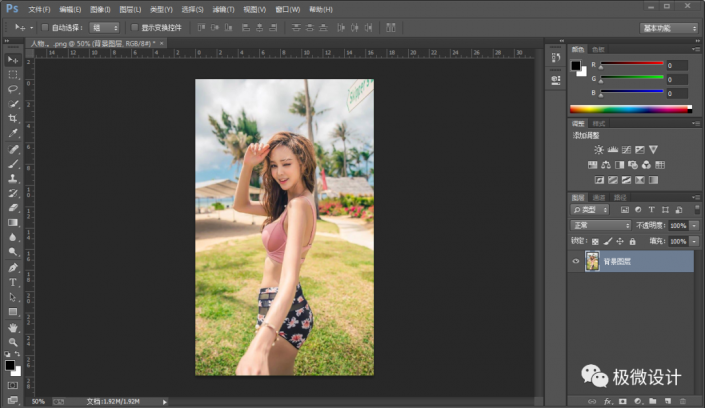Image resolution: width=705 pixels, height=408 pixels.
Task: Switch to 路径 tab
Action: (x=620, y=197)
